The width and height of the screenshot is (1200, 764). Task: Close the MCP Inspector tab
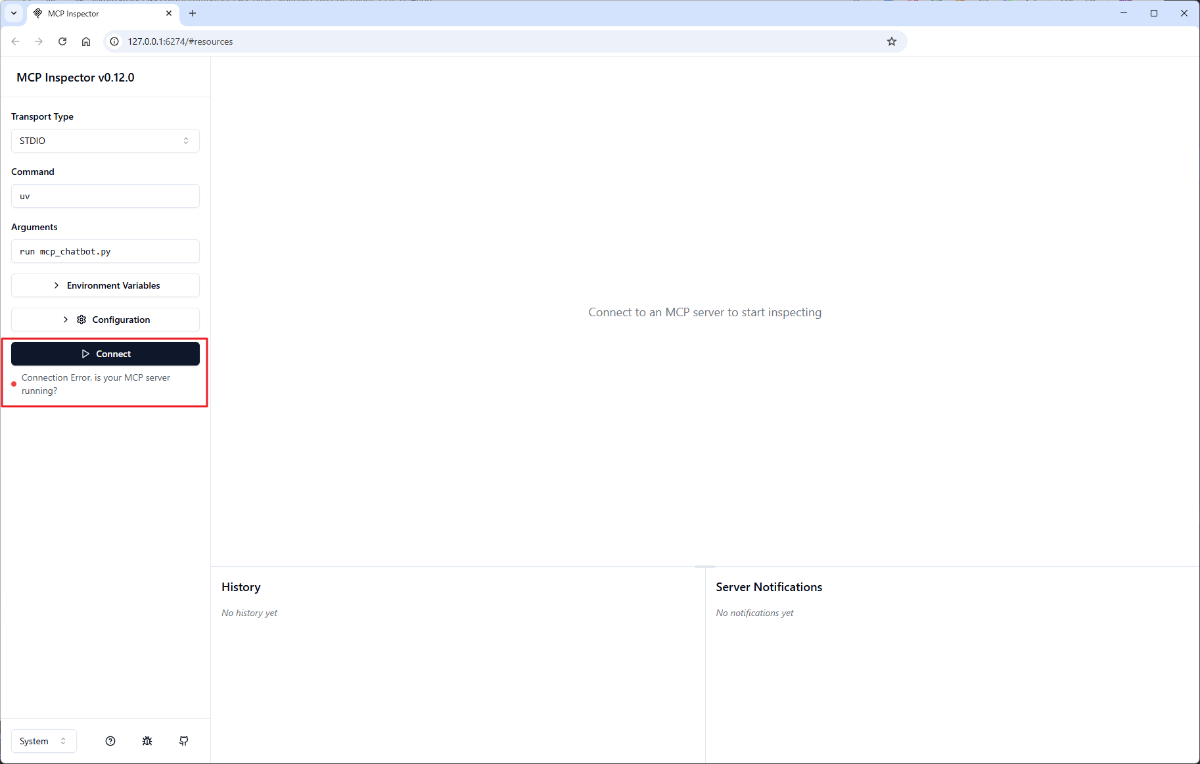tap(169, 13)
